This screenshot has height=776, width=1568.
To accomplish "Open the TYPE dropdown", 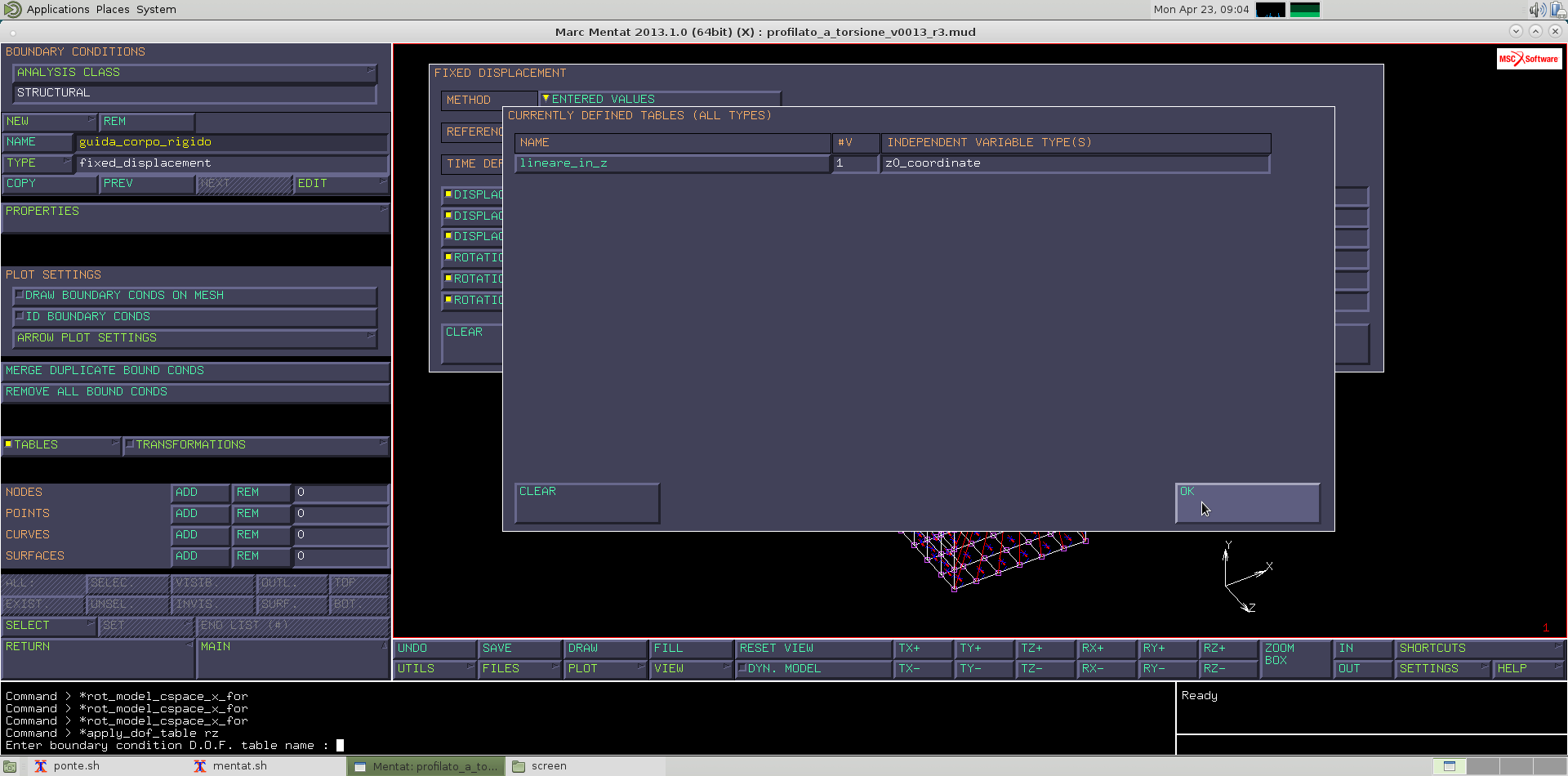I will click(38, 163).
